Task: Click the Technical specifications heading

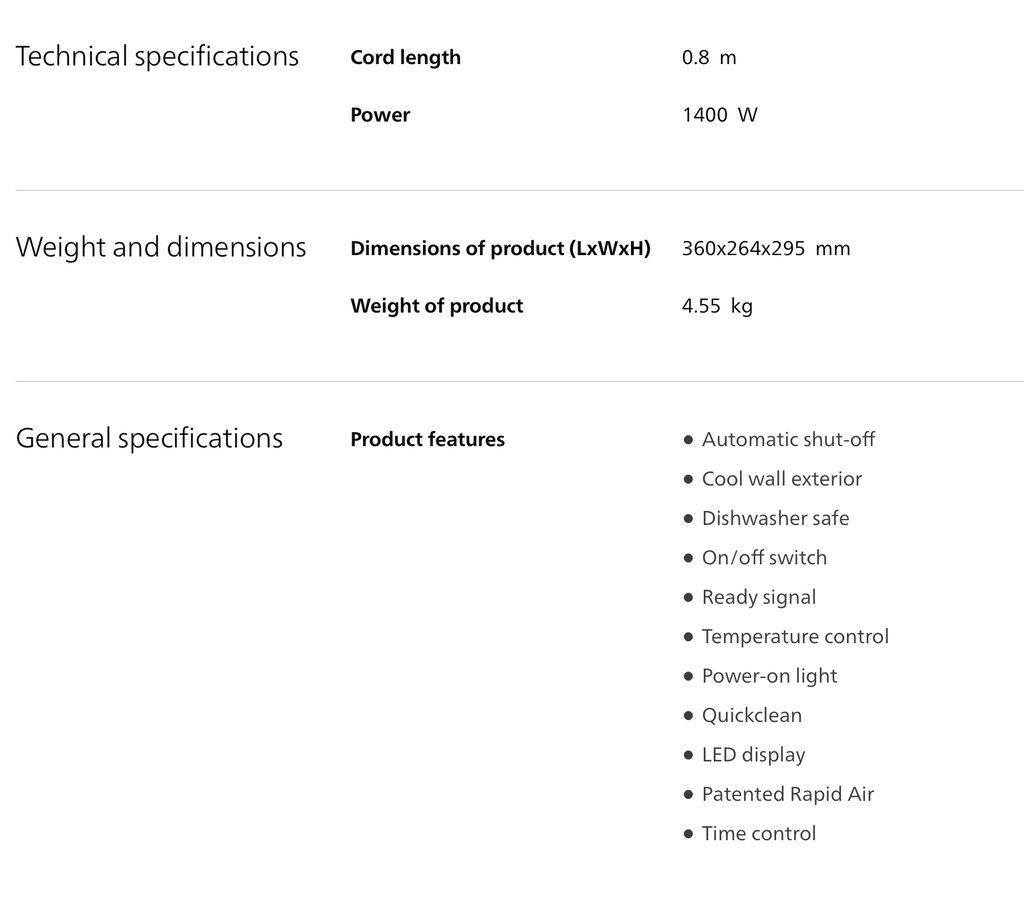Action: (x=157, y=56)
